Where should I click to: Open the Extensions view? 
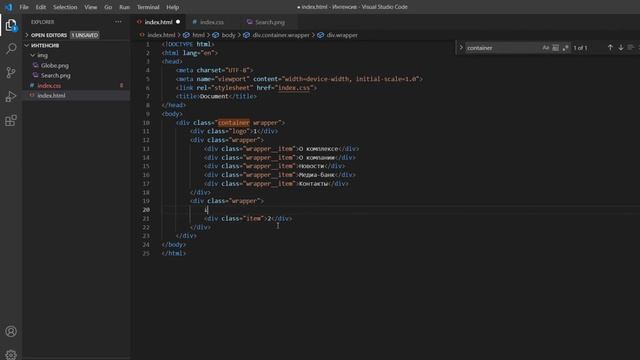(11, 121)
